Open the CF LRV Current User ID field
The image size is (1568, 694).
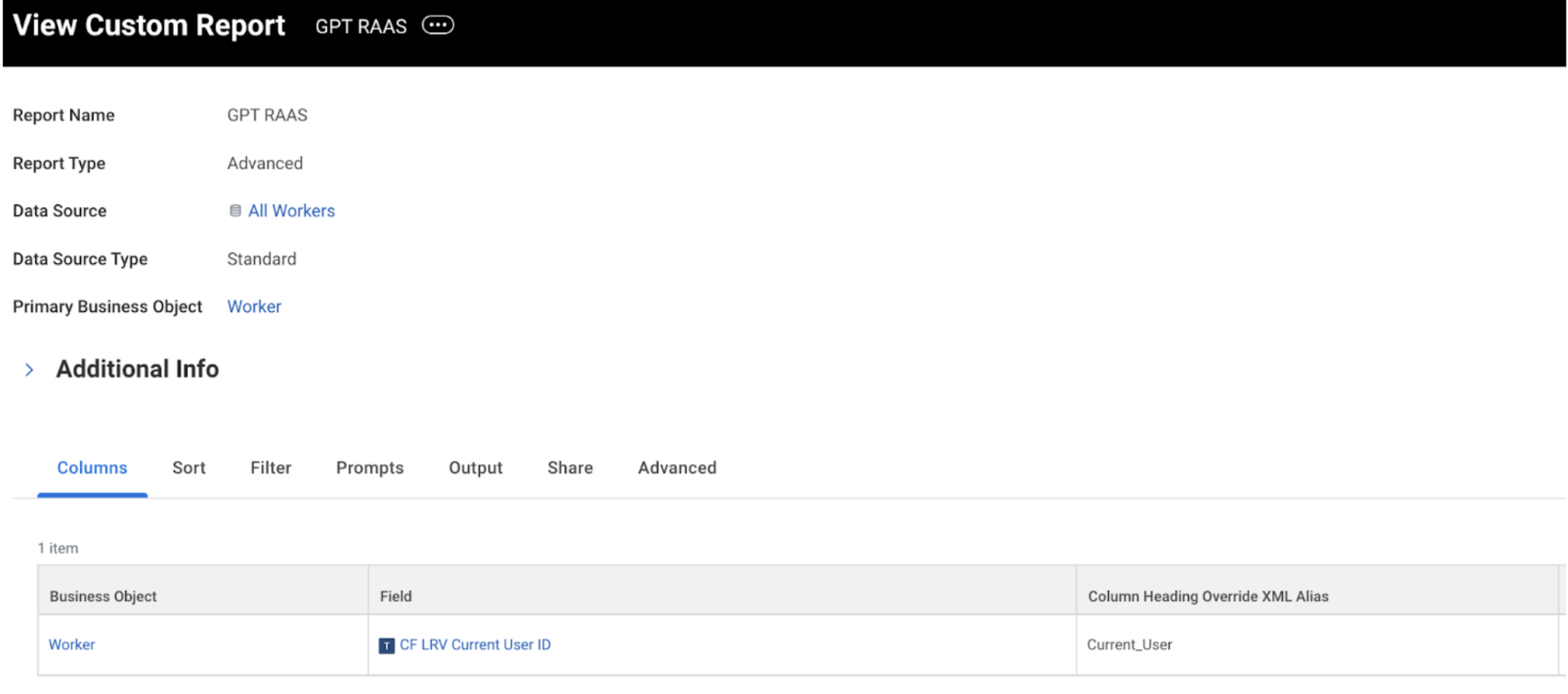(474, 644)
